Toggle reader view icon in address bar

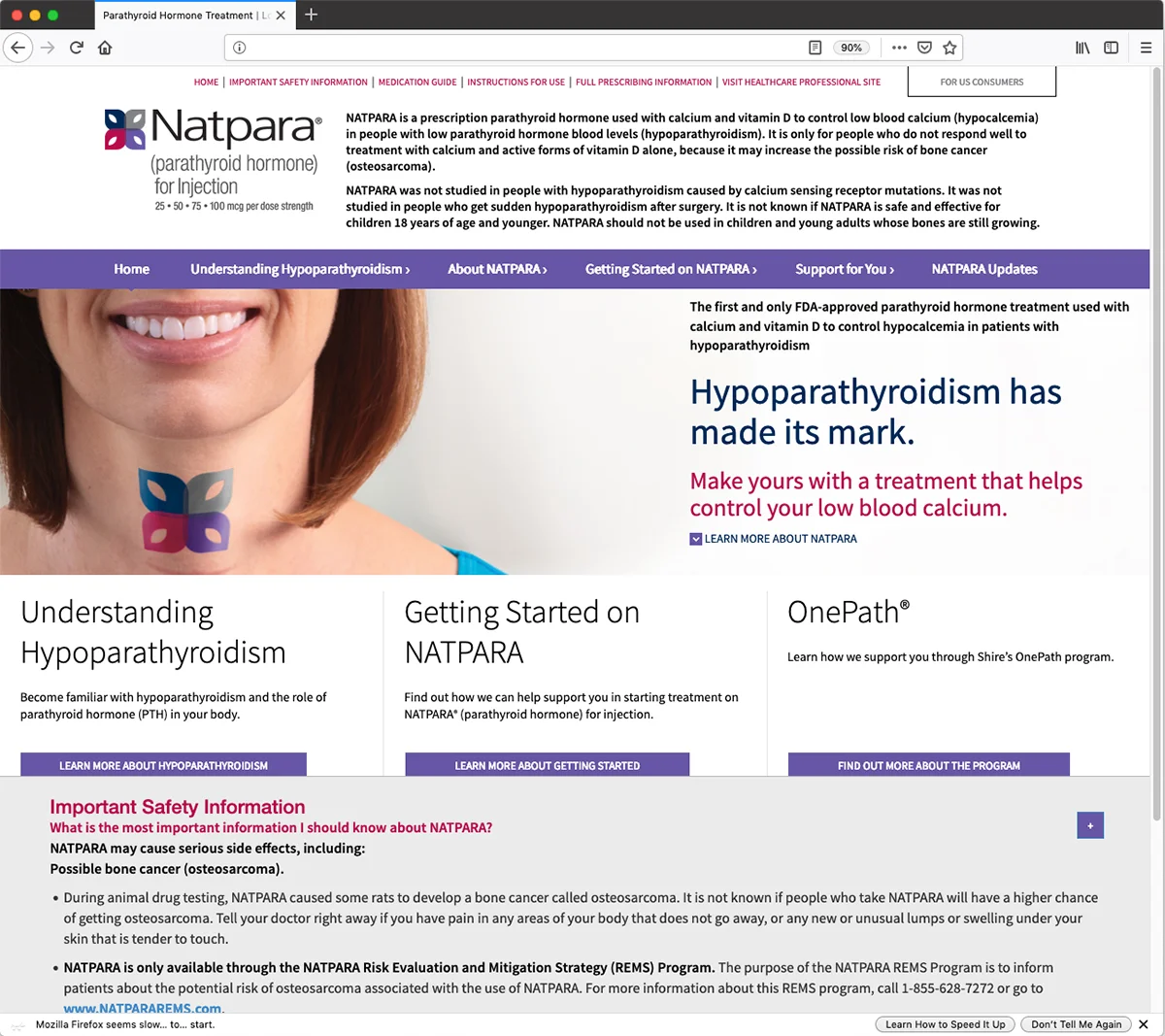(815, 48)
